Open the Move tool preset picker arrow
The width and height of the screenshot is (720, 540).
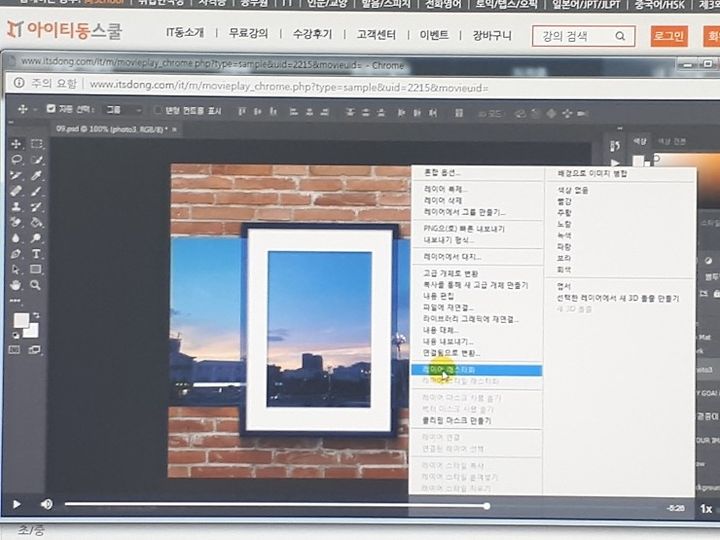[x=34, y=109]
